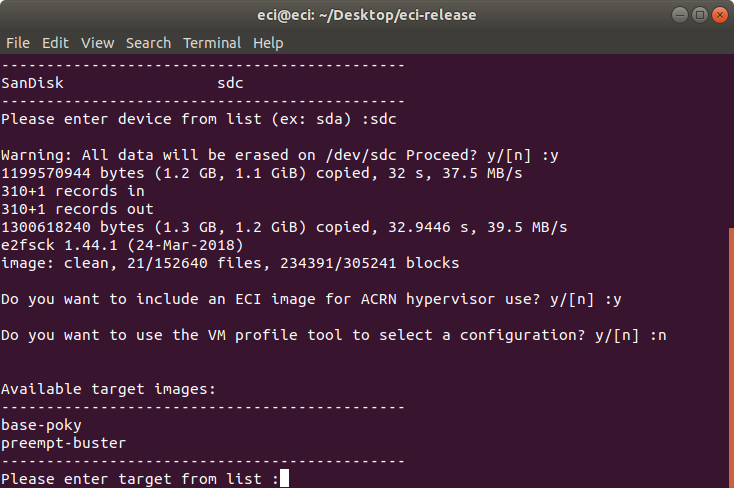Click the orange scrollbar thumb

731,358
